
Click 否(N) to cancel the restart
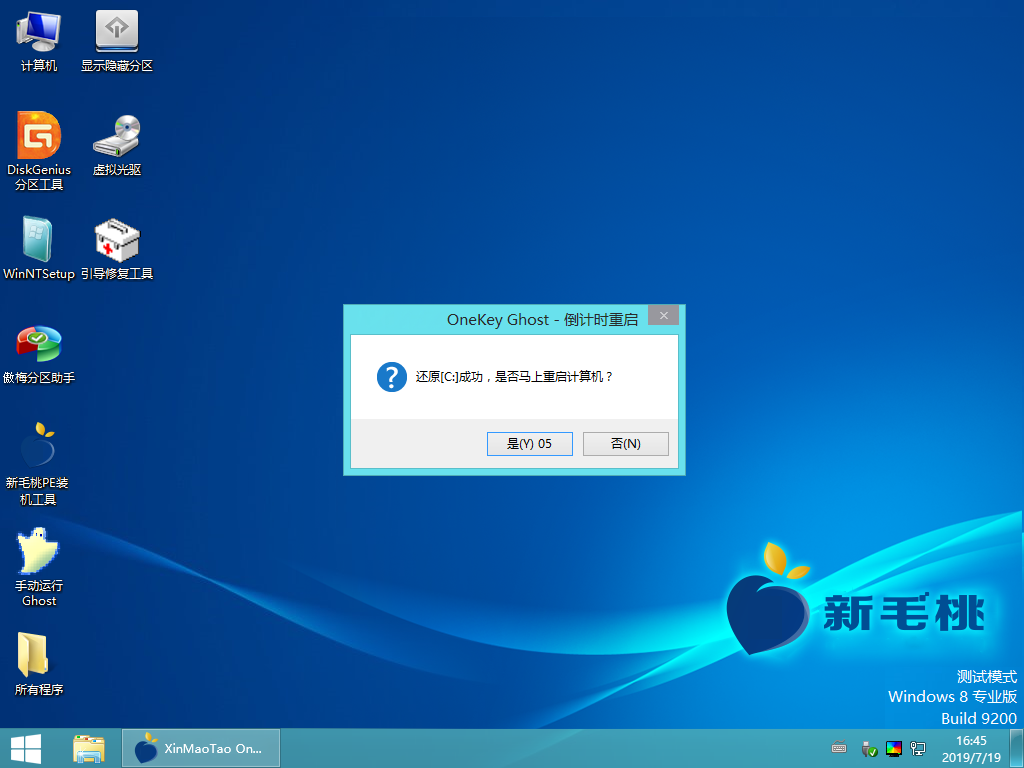click(626, 444)
